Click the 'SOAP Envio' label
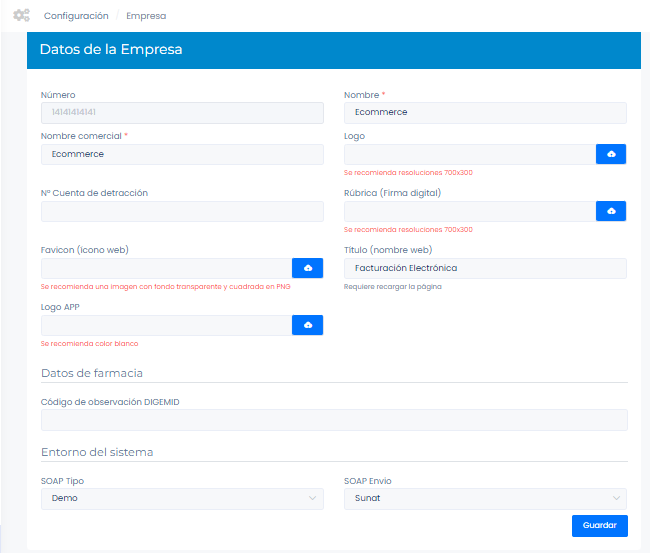This screenshot has width=650, height=553. (x=368, y=481)
